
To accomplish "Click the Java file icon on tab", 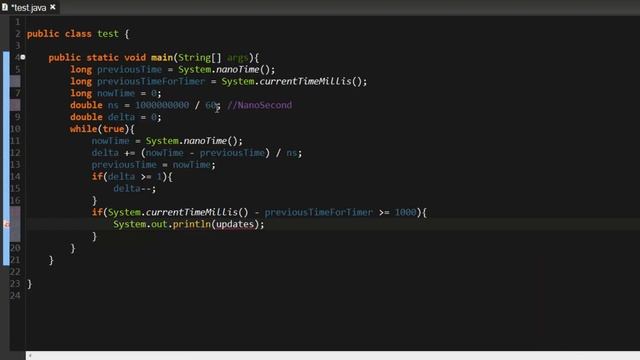I will [x=5, y=7].
